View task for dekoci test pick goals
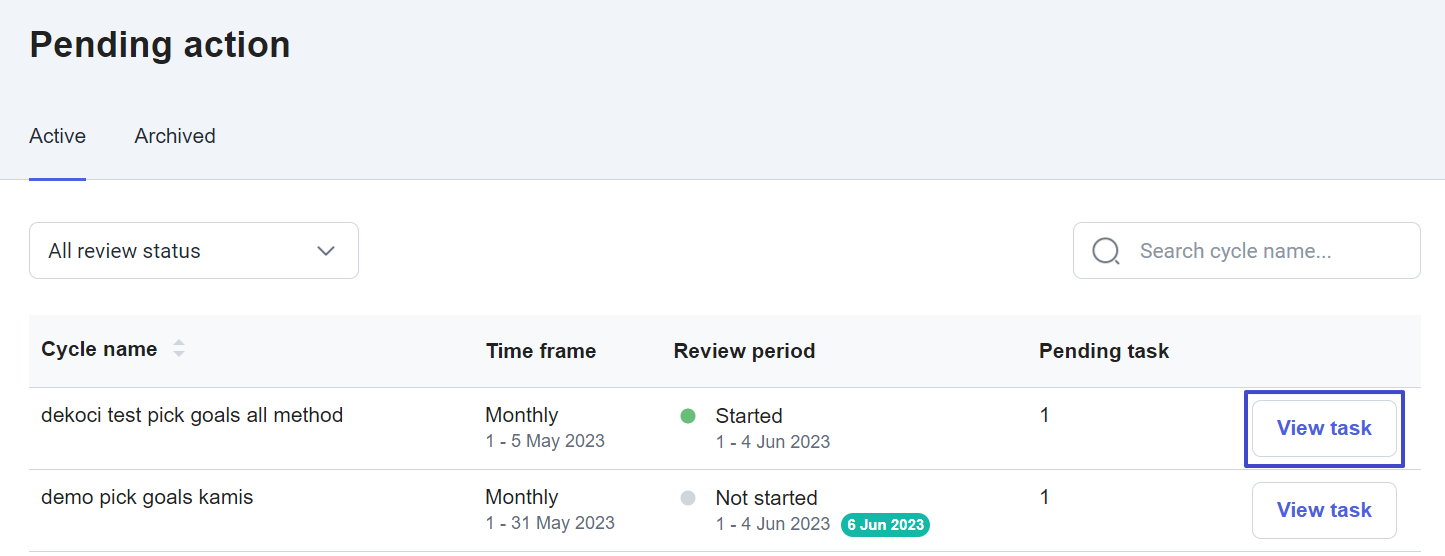This screenshot has height=556, width=1445. [x=1324, y=428]
